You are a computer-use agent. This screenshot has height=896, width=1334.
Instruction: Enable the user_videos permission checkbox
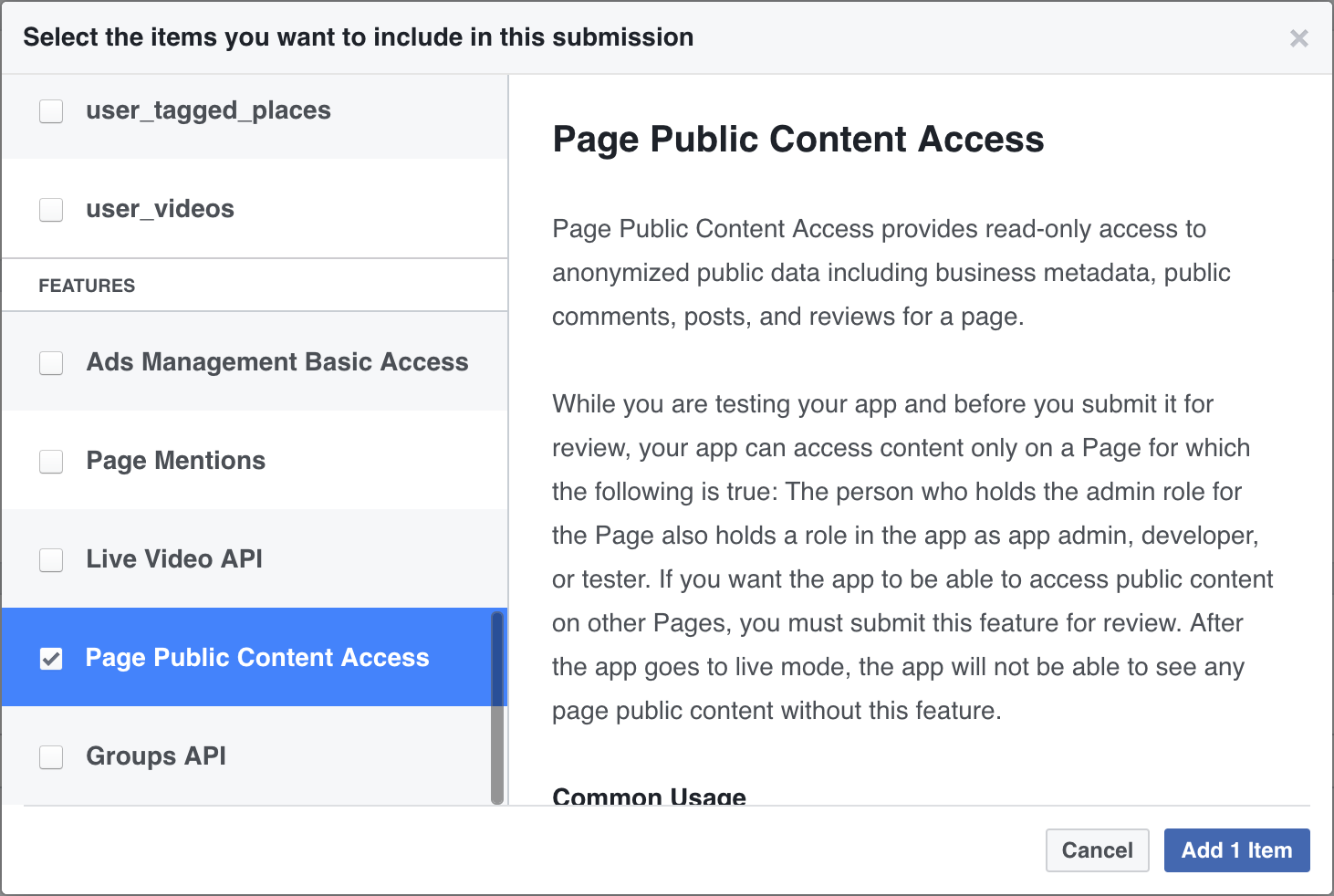pyautogui.click(x=51, y=210)
